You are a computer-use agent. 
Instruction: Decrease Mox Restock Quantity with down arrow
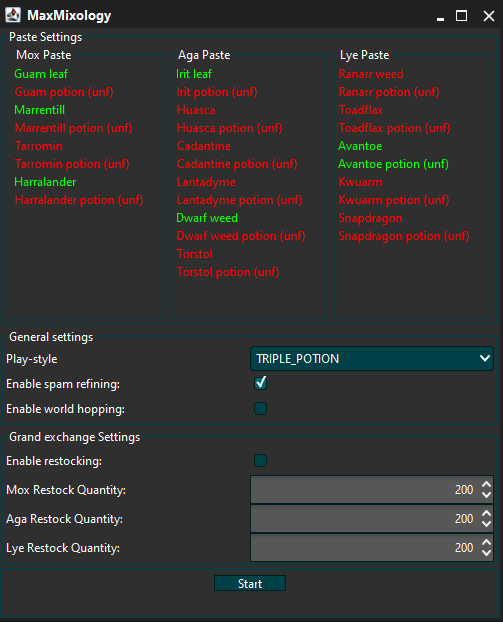pyautogui.click(x=486, y=495)
